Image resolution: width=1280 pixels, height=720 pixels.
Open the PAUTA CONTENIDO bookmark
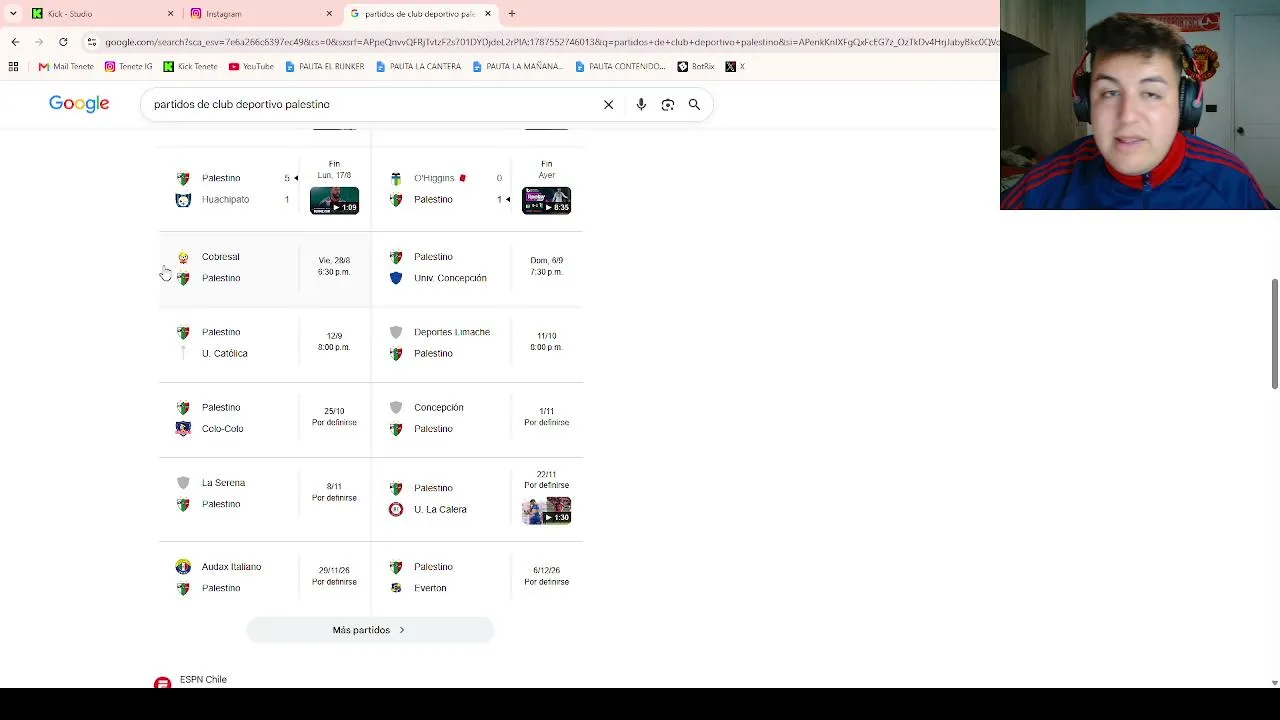[620, 67]
